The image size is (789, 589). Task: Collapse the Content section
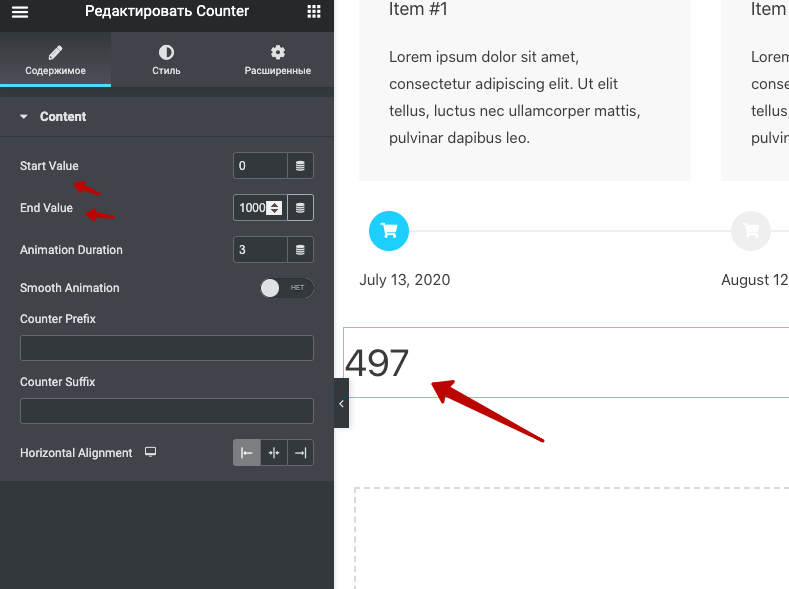click(24, 117)
